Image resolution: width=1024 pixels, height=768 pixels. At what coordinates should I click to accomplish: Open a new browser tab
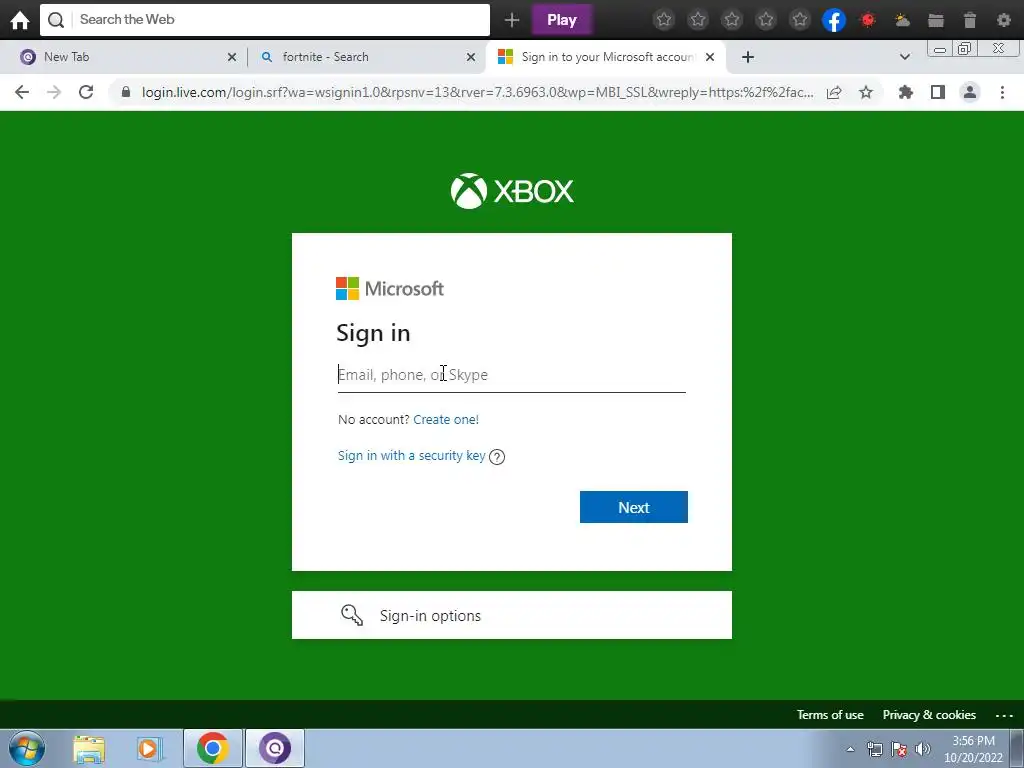click(748, 57)
